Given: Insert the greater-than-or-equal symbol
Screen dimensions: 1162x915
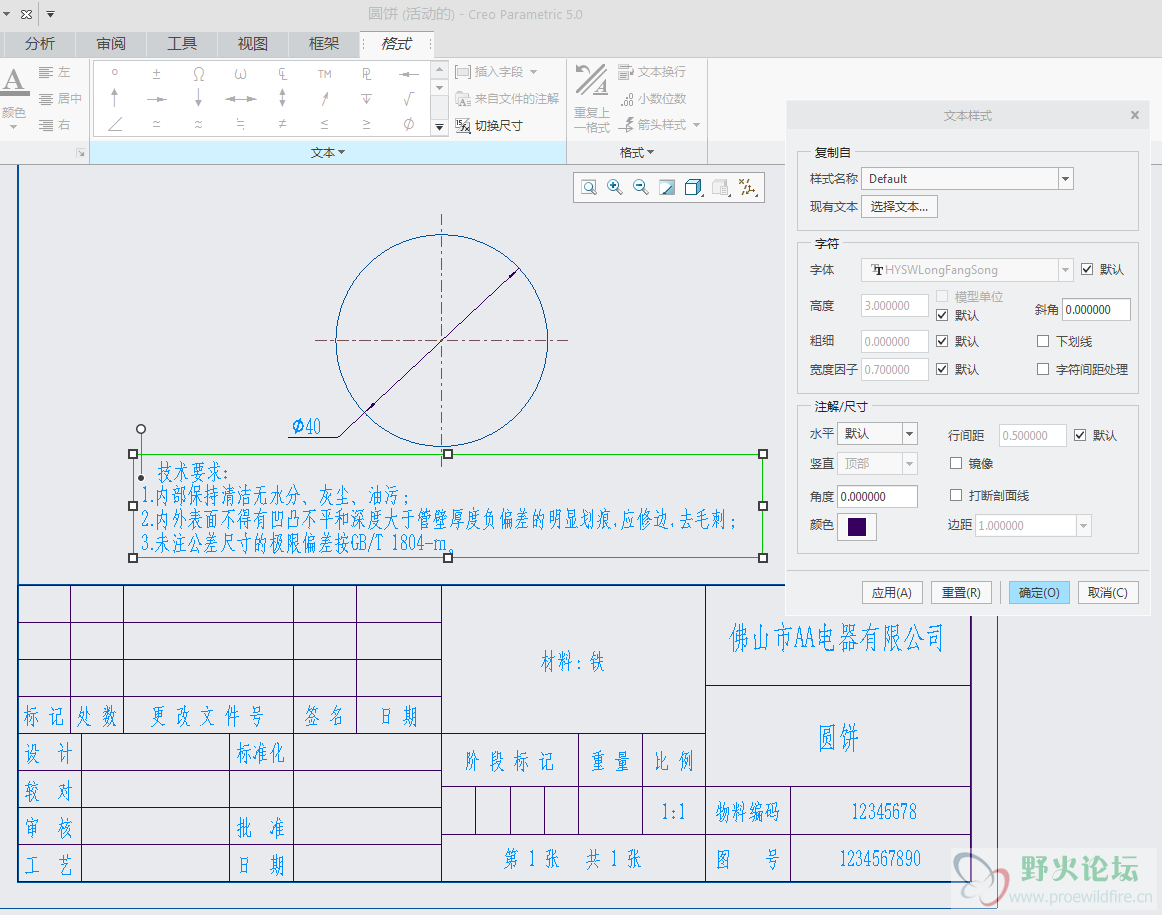Looking at the screenshot, I should pyautogui.click(x=367, y=124).
